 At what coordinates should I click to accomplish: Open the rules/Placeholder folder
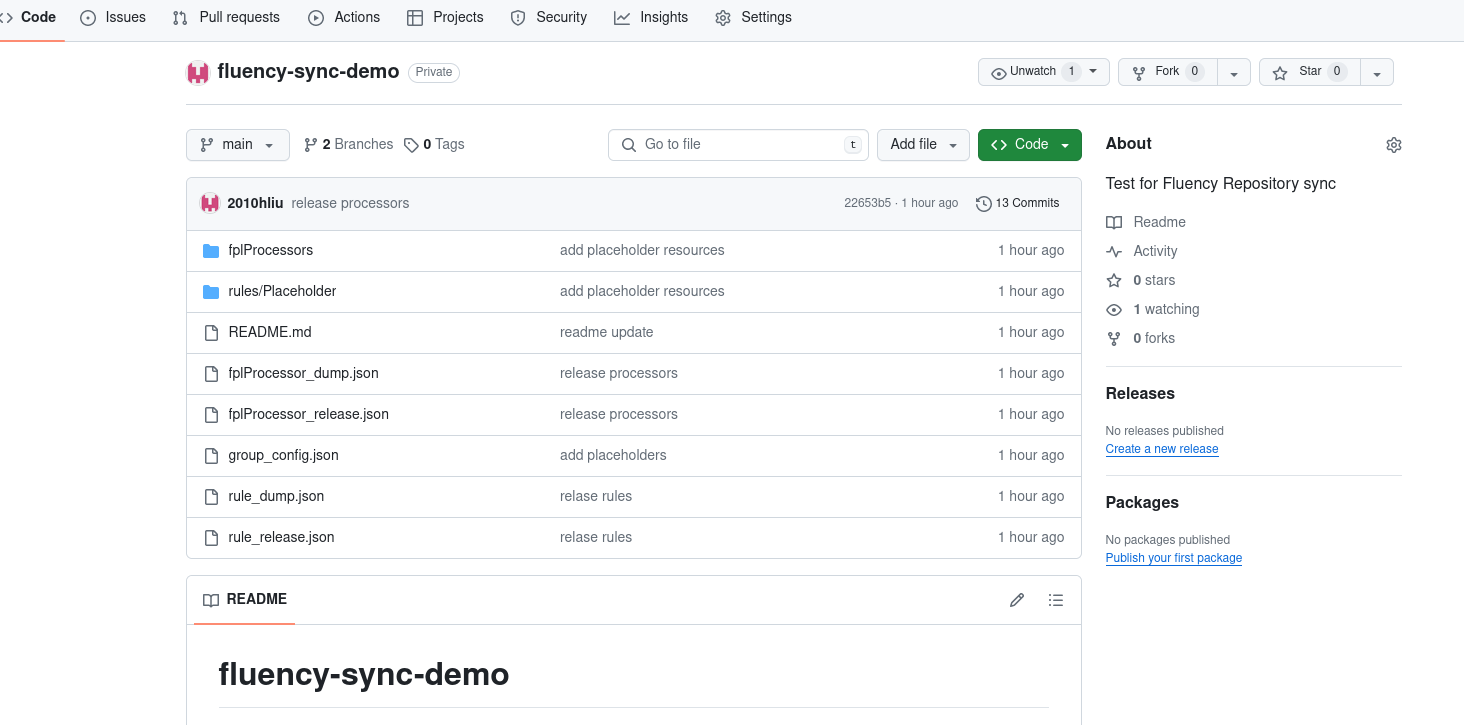pos(282,291)
